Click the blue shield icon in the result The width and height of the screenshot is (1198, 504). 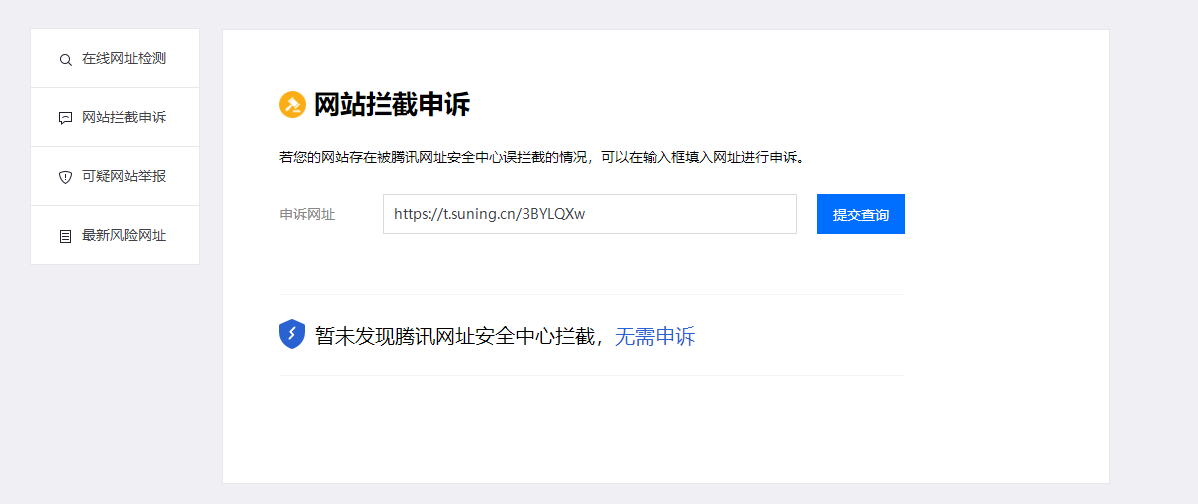[x=292, y=334]
